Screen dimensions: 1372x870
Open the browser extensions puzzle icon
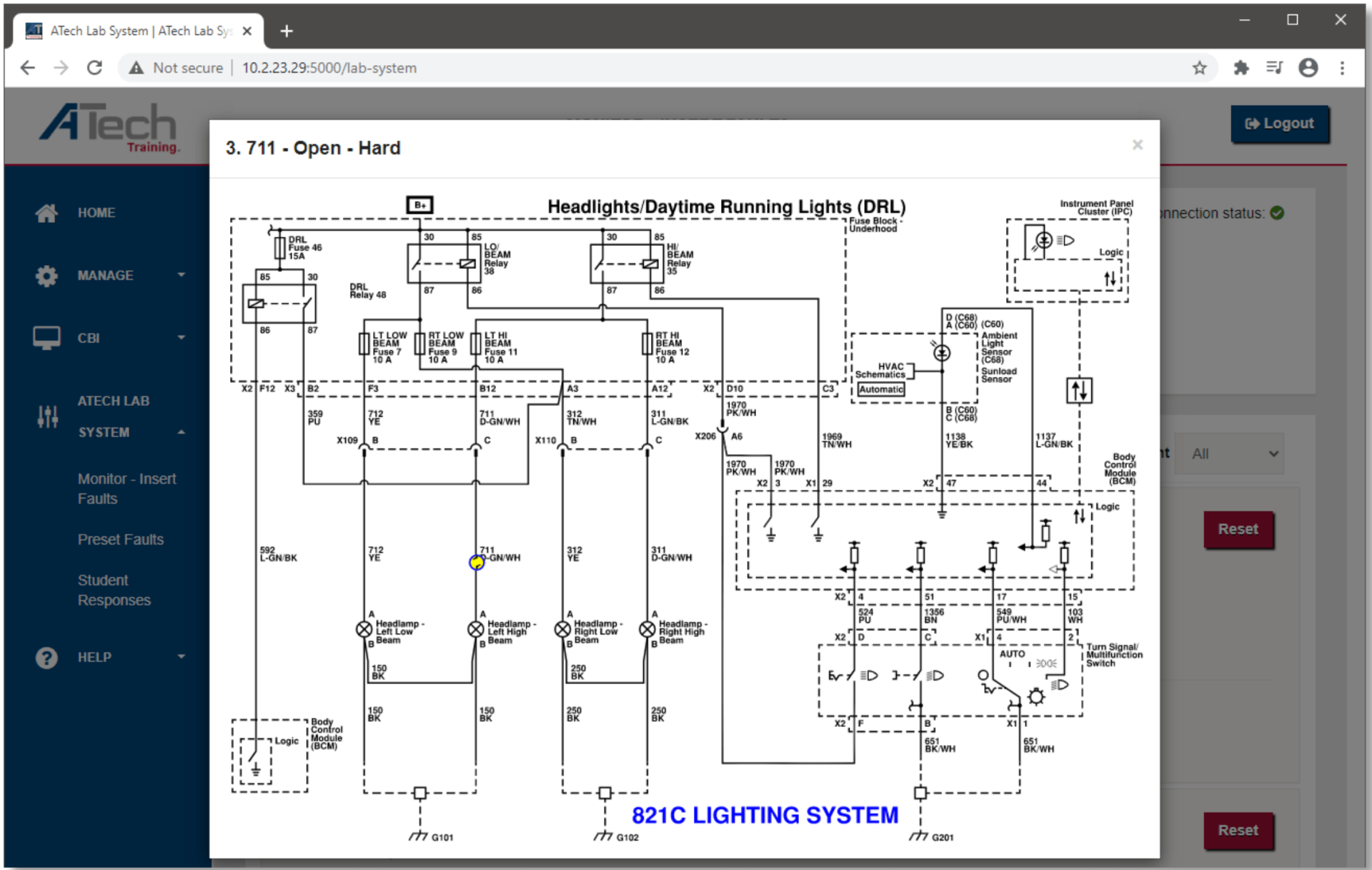(1241, 68)
